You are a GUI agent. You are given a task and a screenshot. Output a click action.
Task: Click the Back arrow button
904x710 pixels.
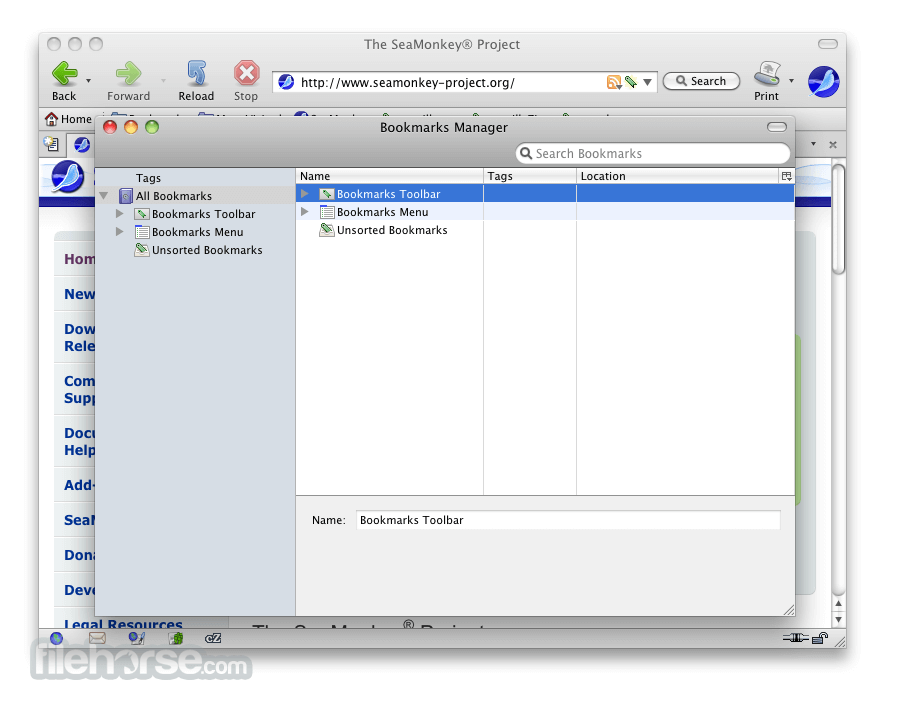64,74
